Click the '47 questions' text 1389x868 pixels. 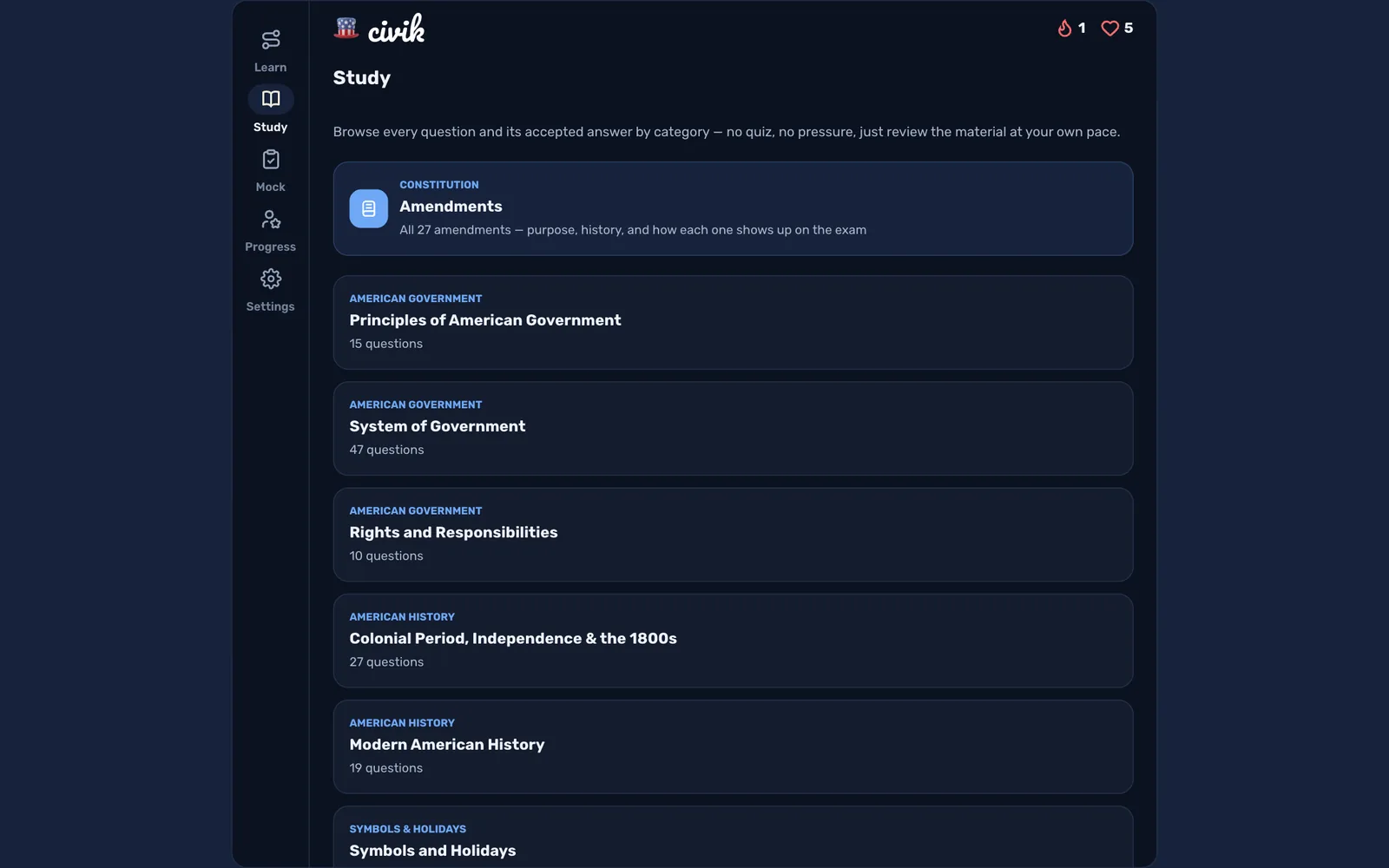click(387, 450)
